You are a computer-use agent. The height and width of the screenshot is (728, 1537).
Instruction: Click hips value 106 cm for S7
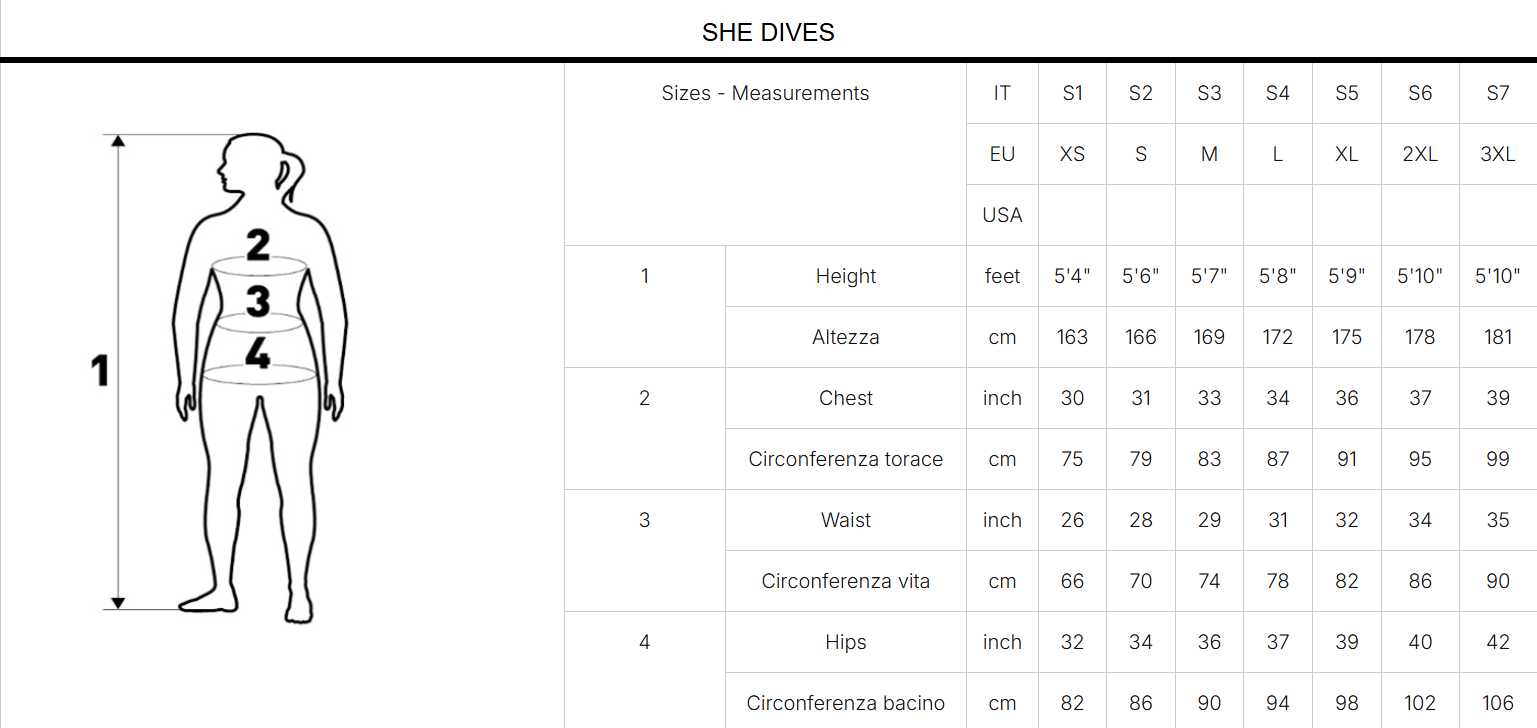point(1497,703)
